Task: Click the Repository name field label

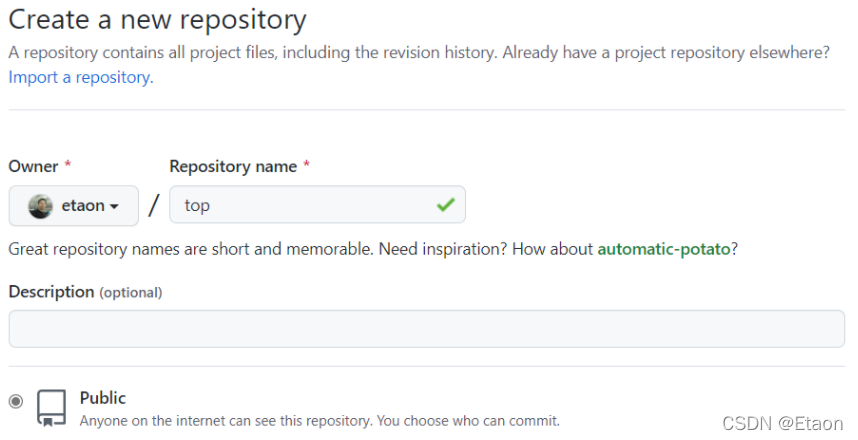Action: tap(233, 166)
